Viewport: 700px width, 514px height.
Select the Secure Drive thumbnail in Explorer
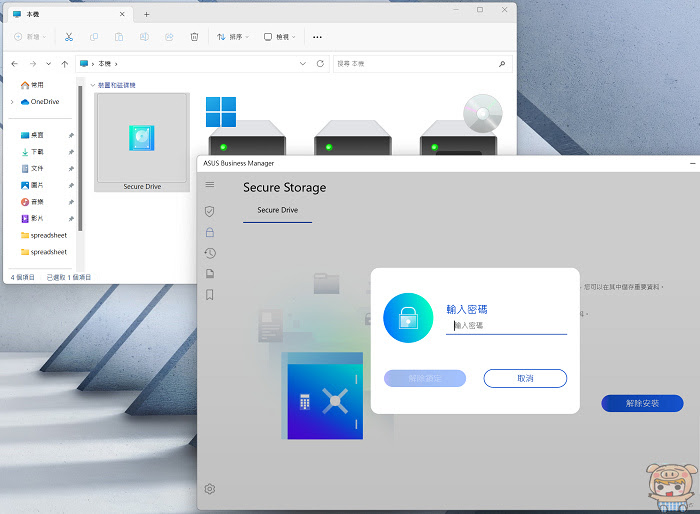point(142,142)
